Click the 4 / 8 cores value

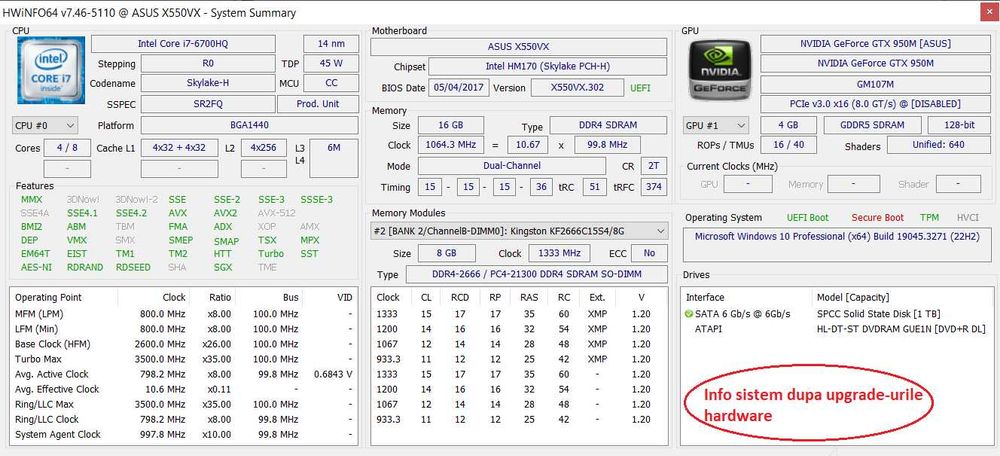(x=67, y=148)
